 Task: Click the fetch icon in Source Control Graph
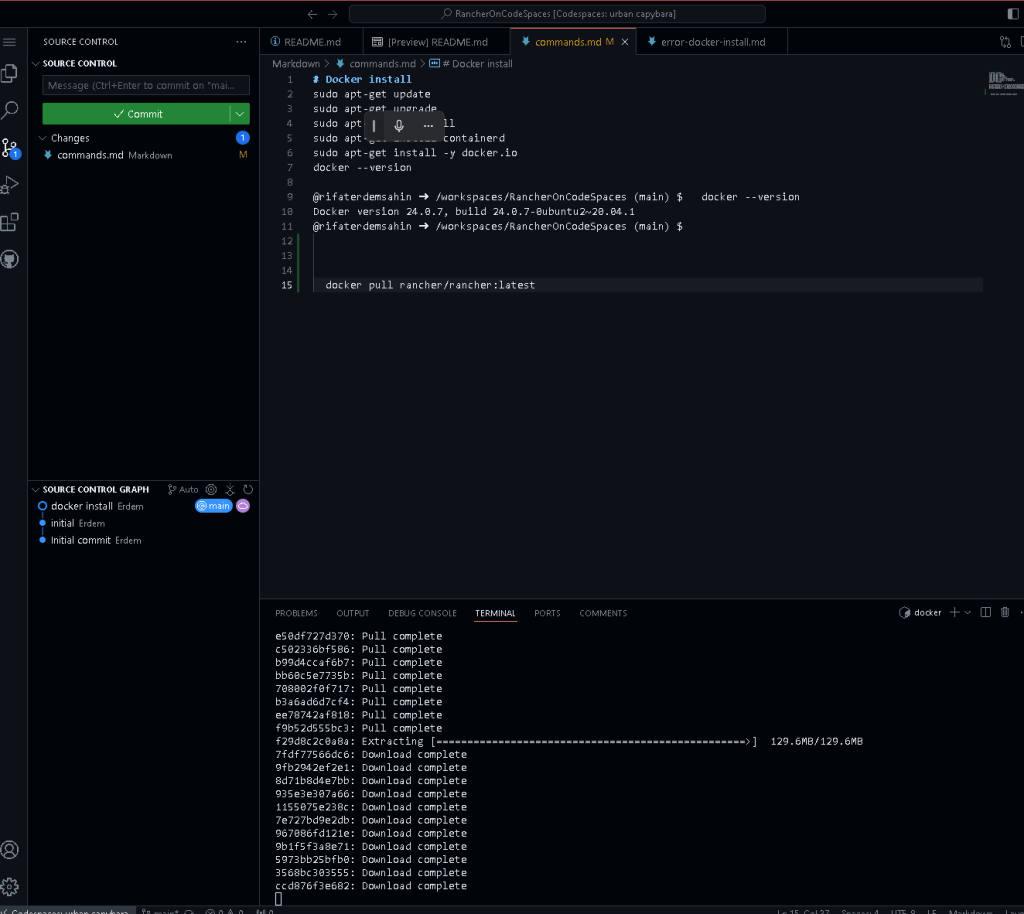(x=230, y=489)
